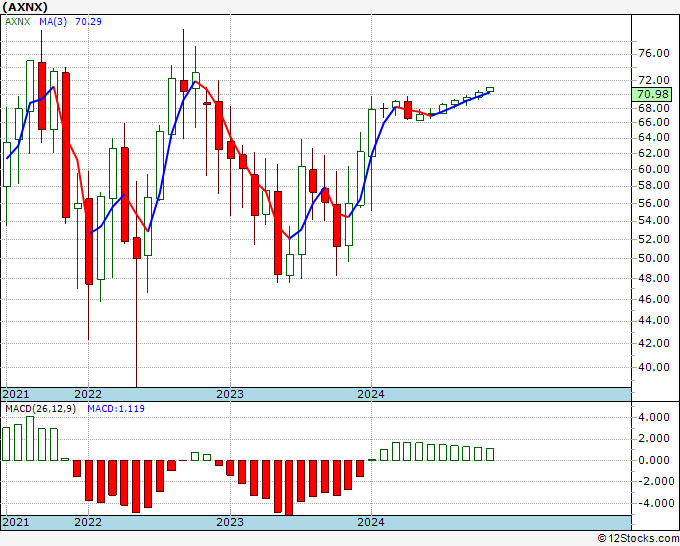Click the 0.000 MACD axis label

pos(654,460)
